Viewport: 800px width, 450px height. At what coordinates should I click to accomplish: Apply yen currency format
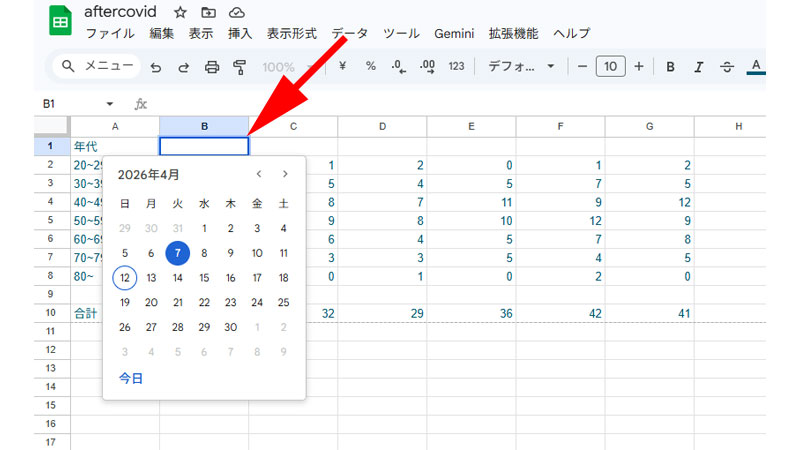343,67
